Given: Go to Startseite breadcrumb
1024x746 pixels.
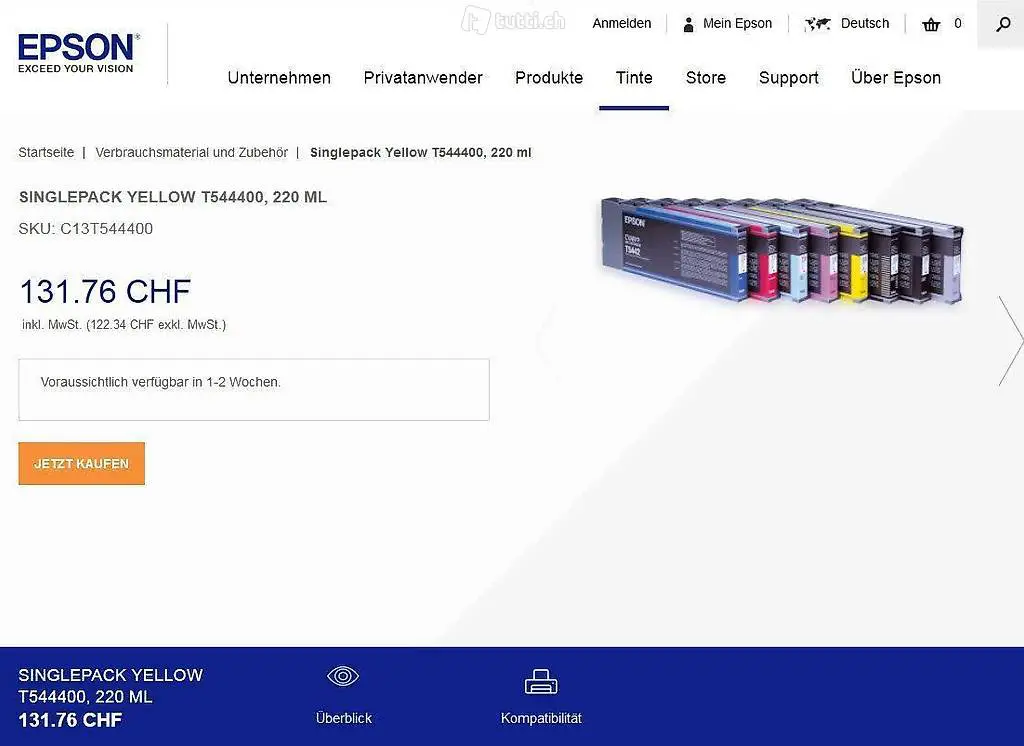Looking at the screenshot, I should 46,152.
